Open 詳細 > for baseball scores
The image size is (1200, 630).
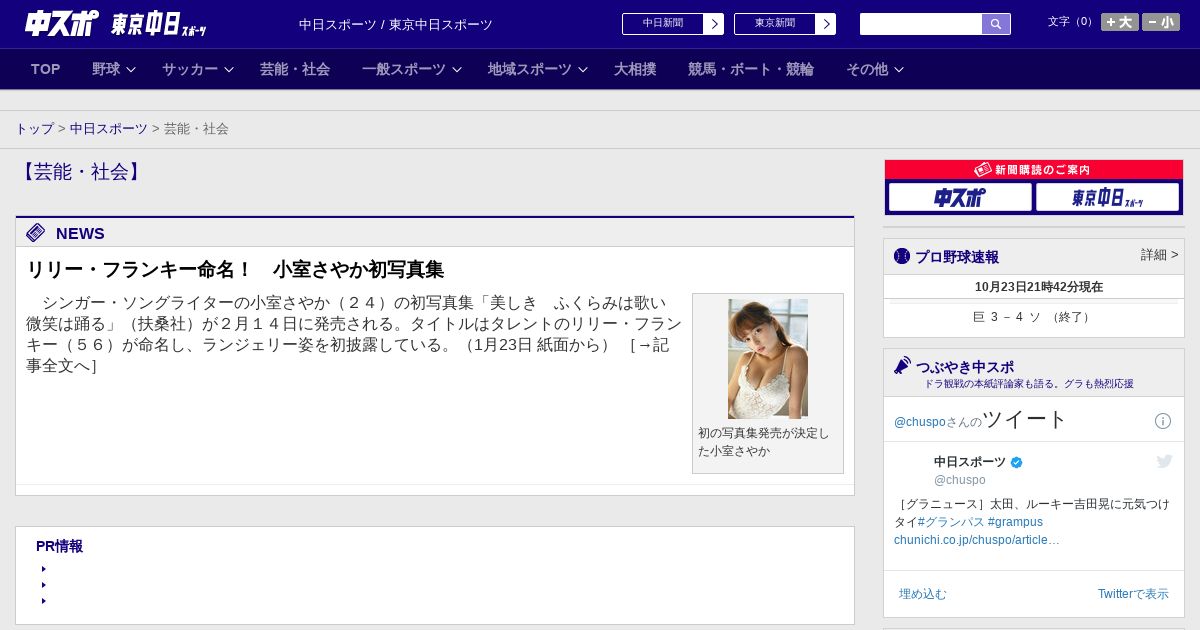pos(1159,255)
